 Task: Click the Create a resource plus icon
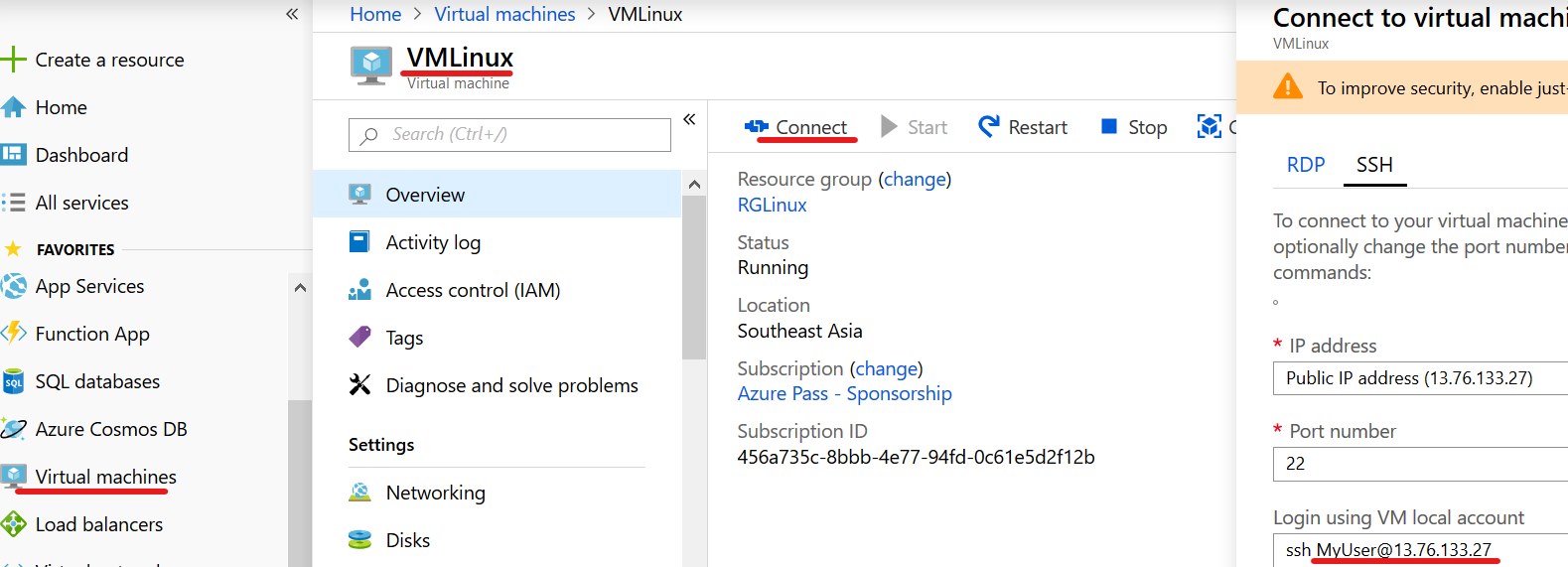13,60
